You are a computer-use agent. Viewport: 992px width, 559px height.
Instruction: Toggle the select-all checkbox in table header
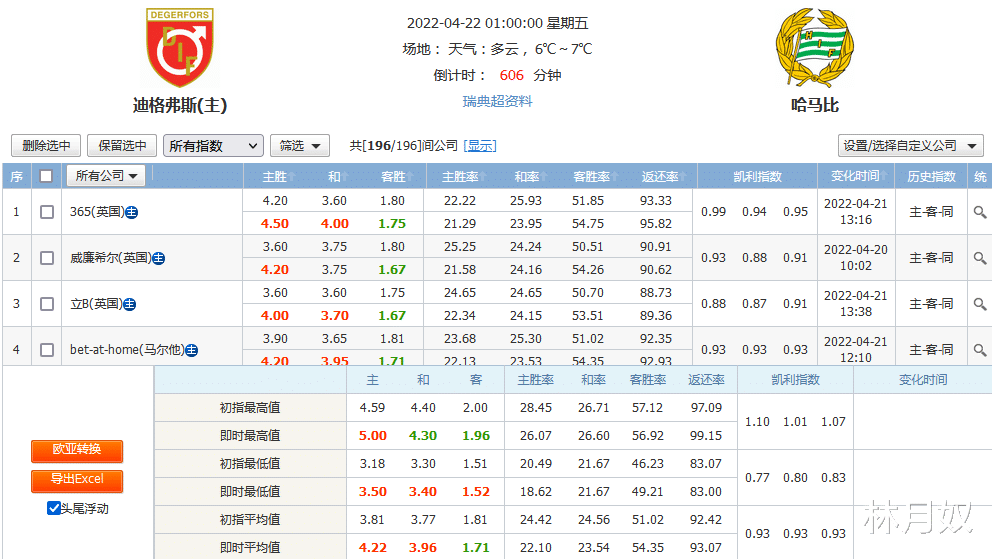[x=46, y=176]
